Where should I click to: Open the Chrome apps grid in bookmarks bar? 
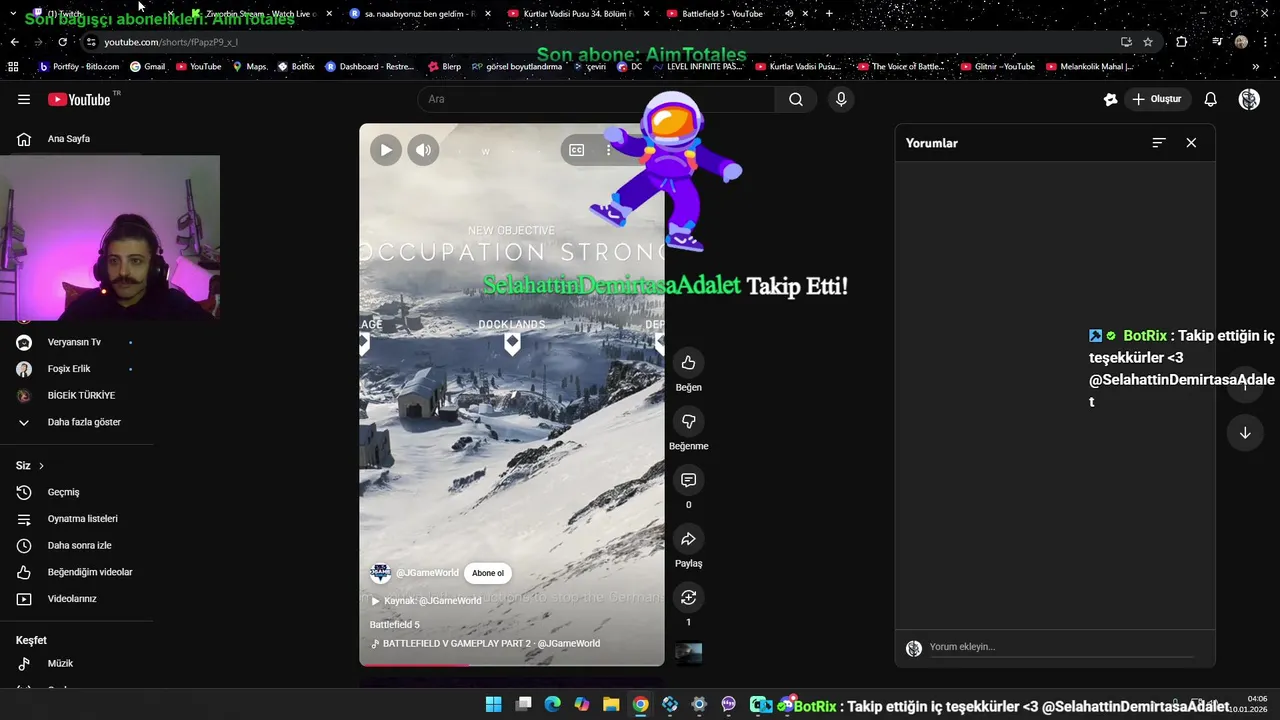point(13,67)
